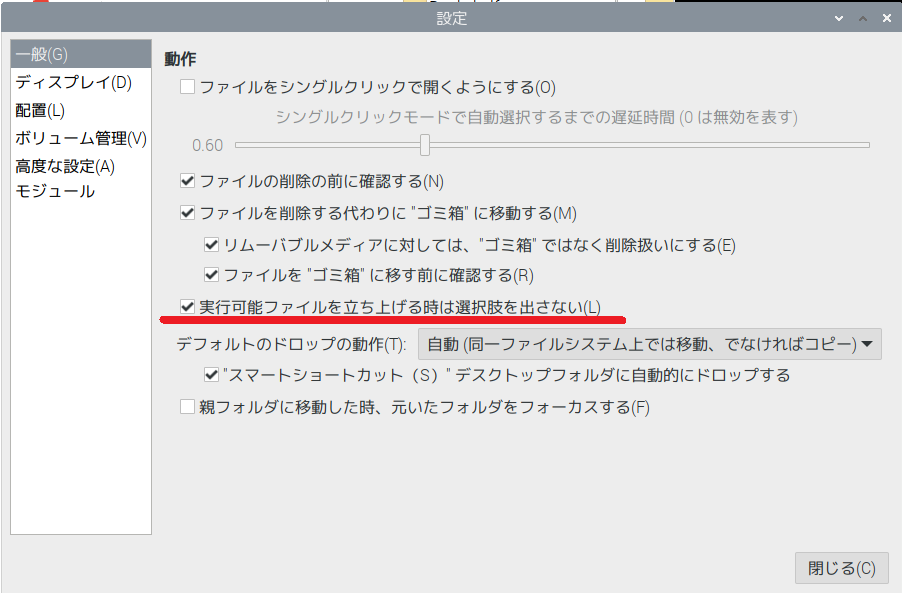
Task: Uncheck リムーバブルメディア削除扱い(E) option
Action: 212,245
